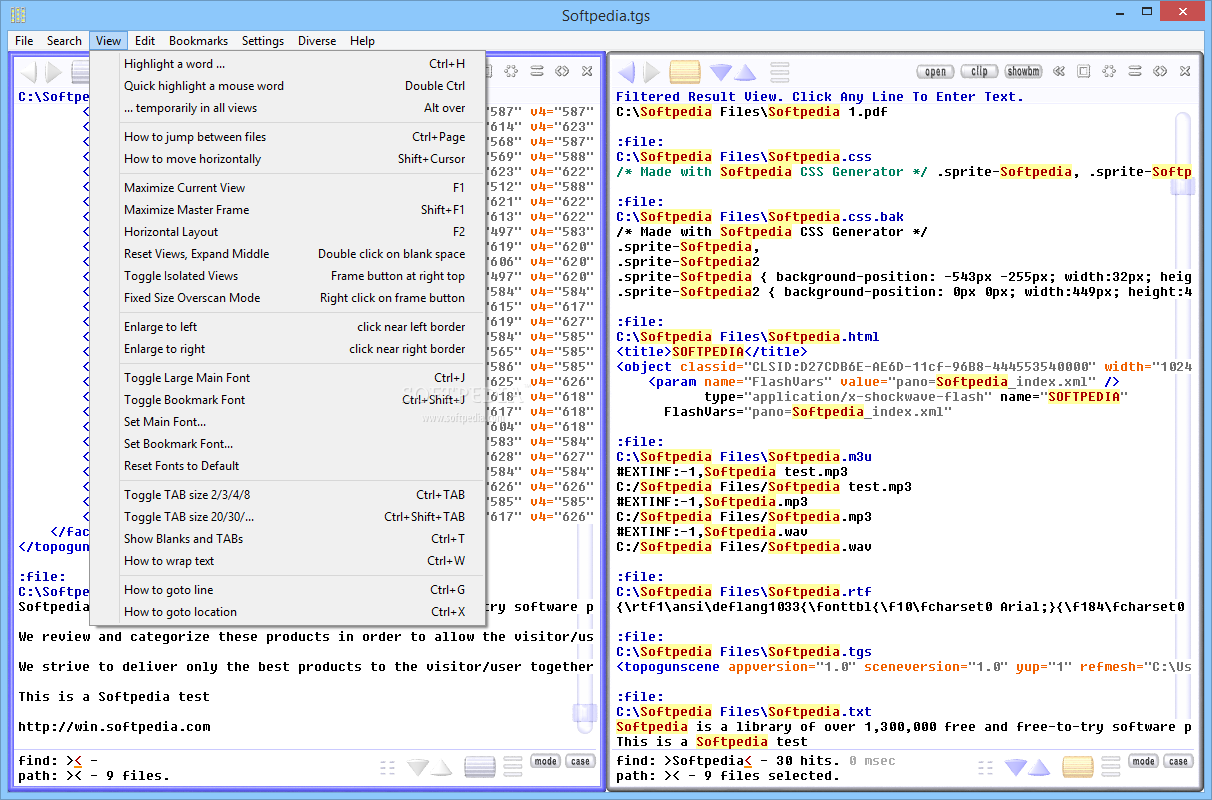The height and width of the screenshot is (800, 1212).
Task: Click the blue up triangle in right view toolbar
Action: 744,72
